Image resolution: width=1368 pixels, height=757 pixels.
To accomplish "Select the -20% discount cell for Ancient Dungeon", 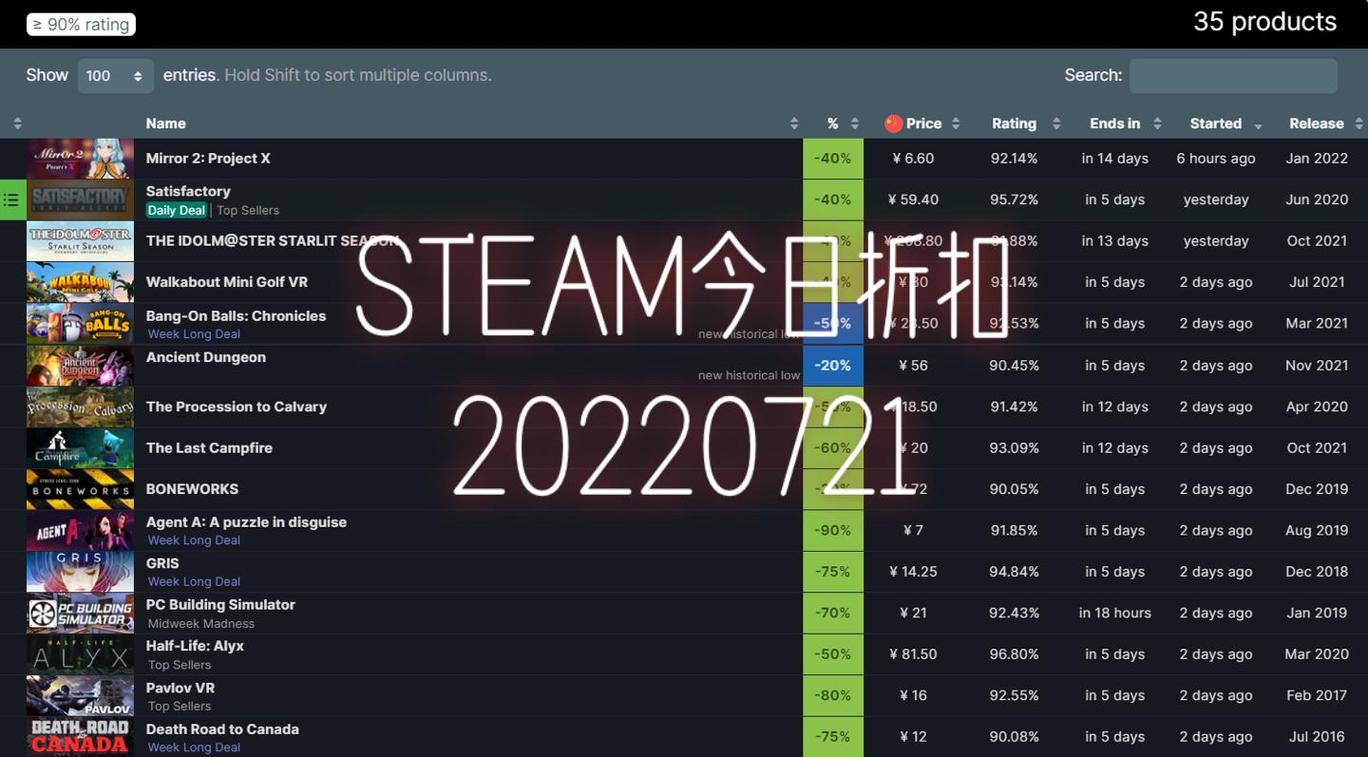I will (x=833, y=365).
